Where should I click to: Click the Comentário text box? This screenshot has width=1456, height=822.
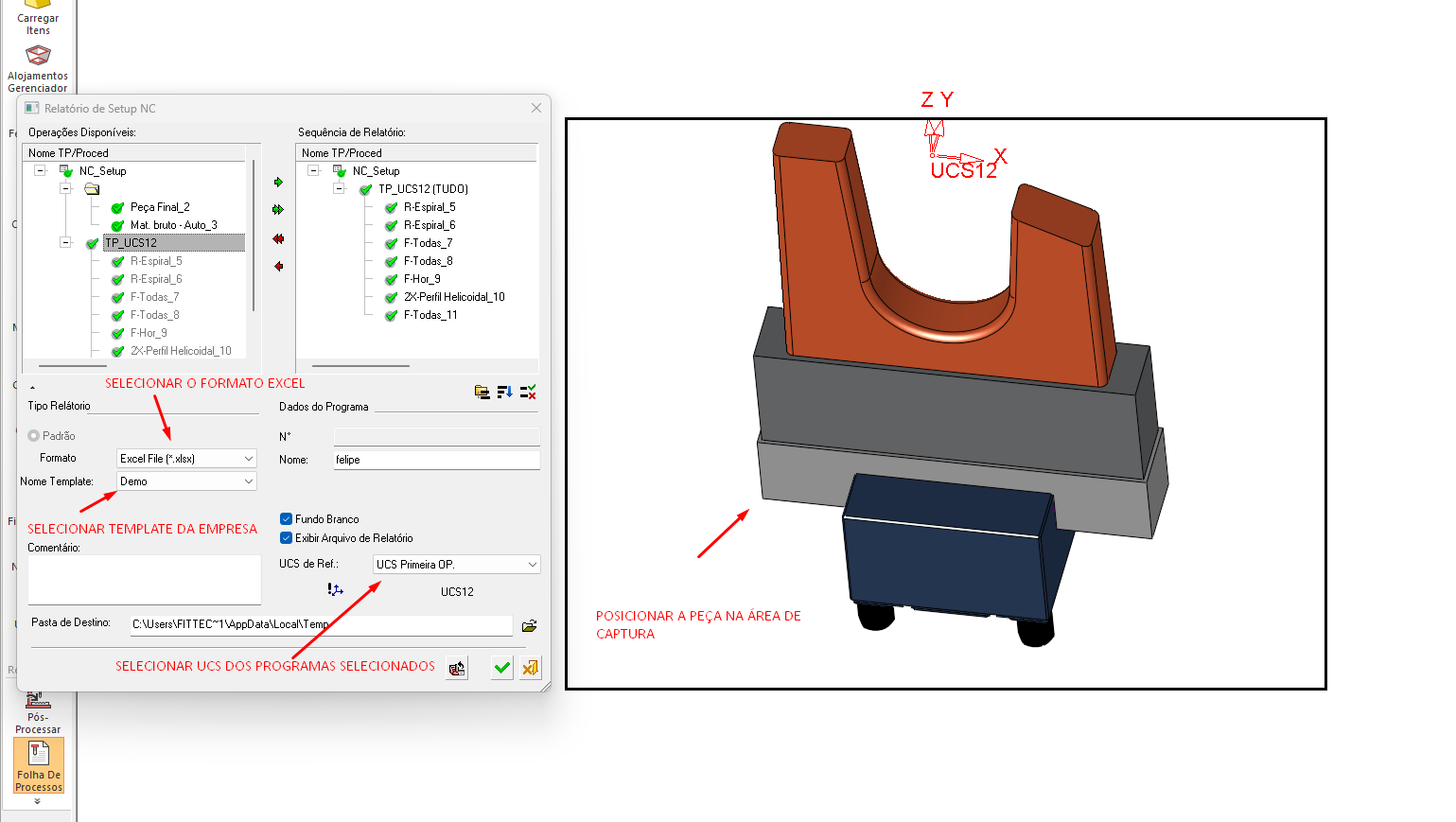[144, 579]
